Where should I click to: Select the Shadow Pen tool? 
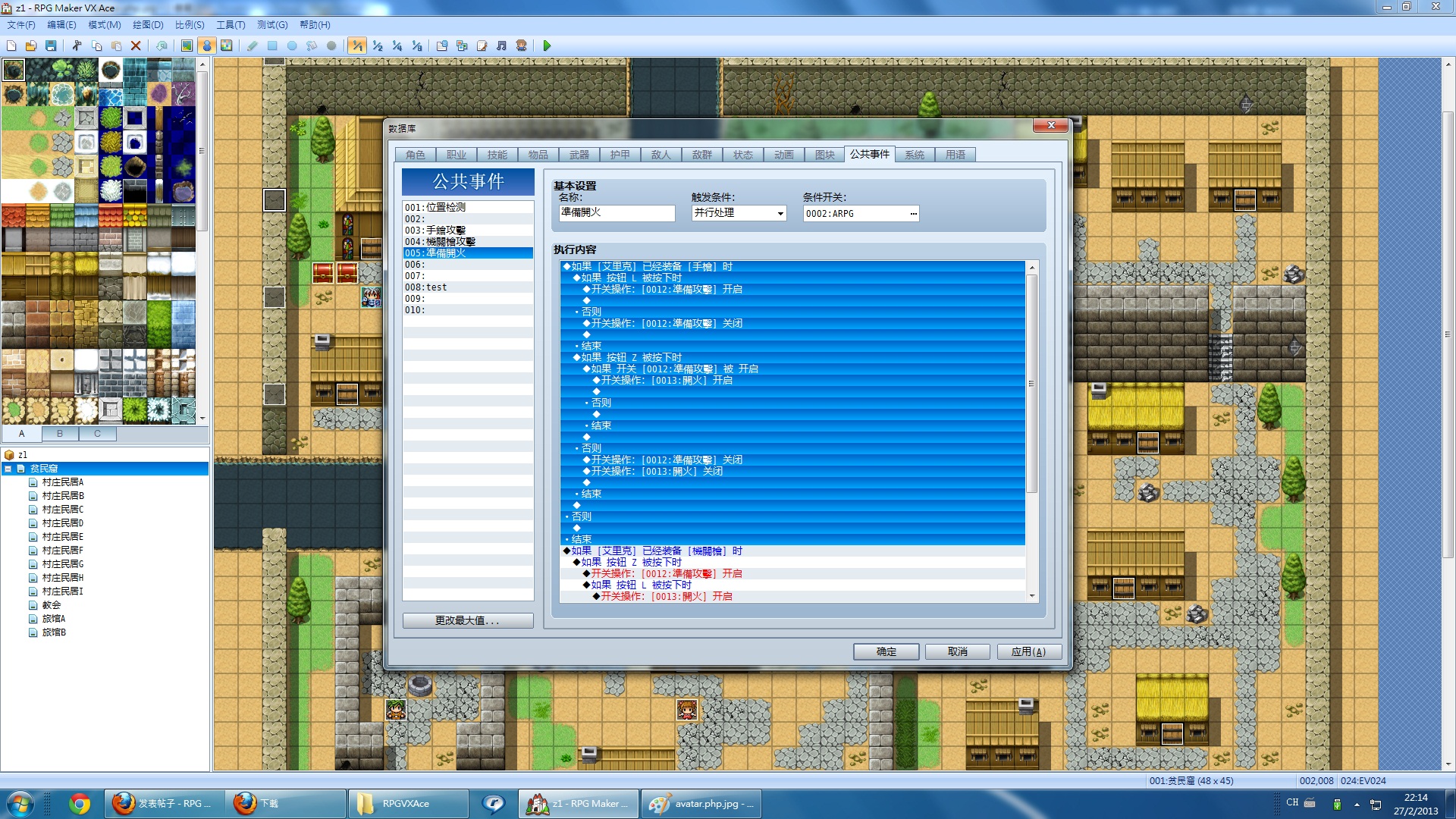tap(331, 45)
